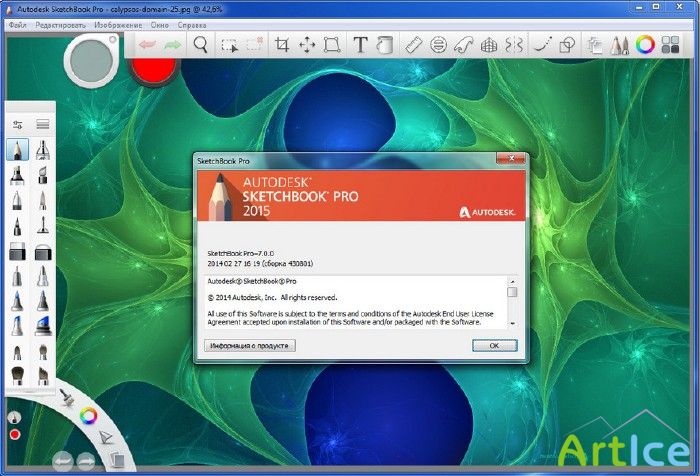Open brush tools in the corner lagoon

coord(67,397)
